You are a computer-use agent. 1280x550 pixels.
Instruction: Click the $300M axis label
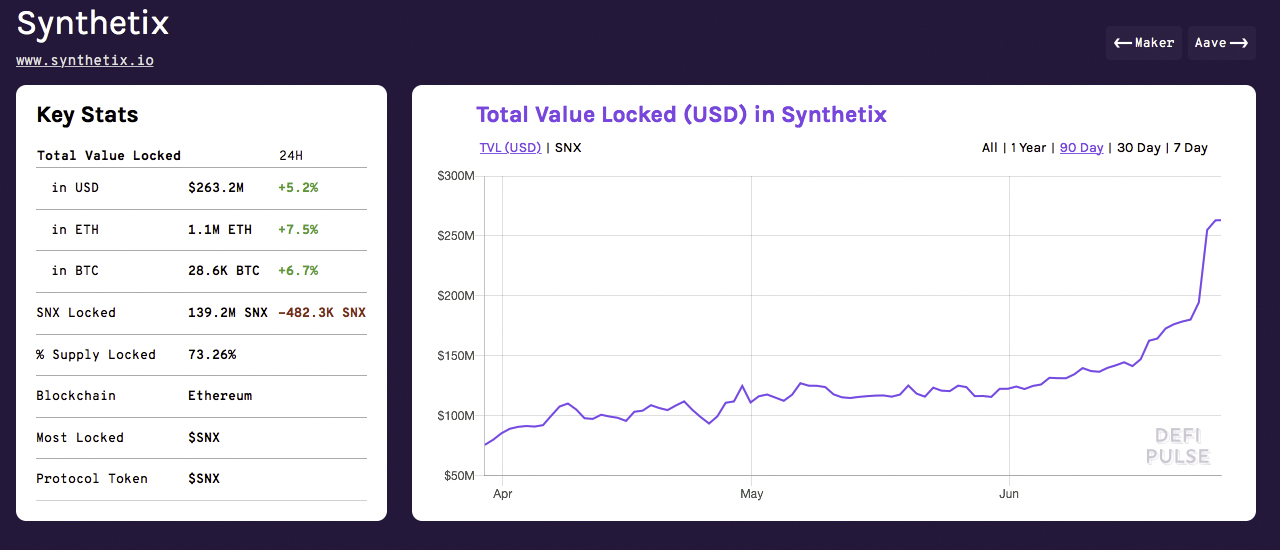[456, 176]
